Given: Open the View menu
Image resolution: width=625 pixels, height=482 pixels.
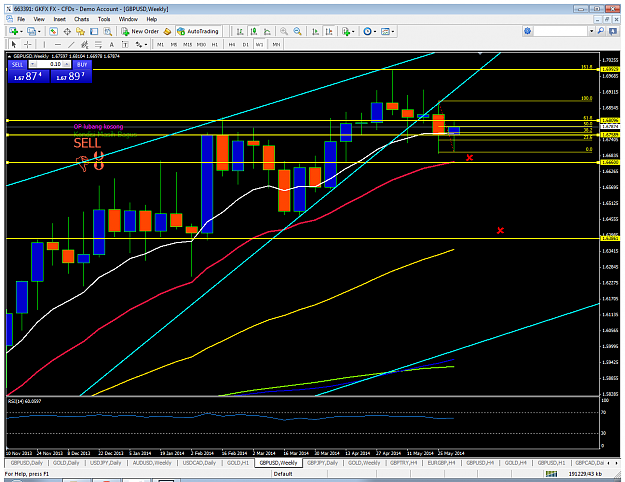Looking at the screenshot, I should point(39,19).
